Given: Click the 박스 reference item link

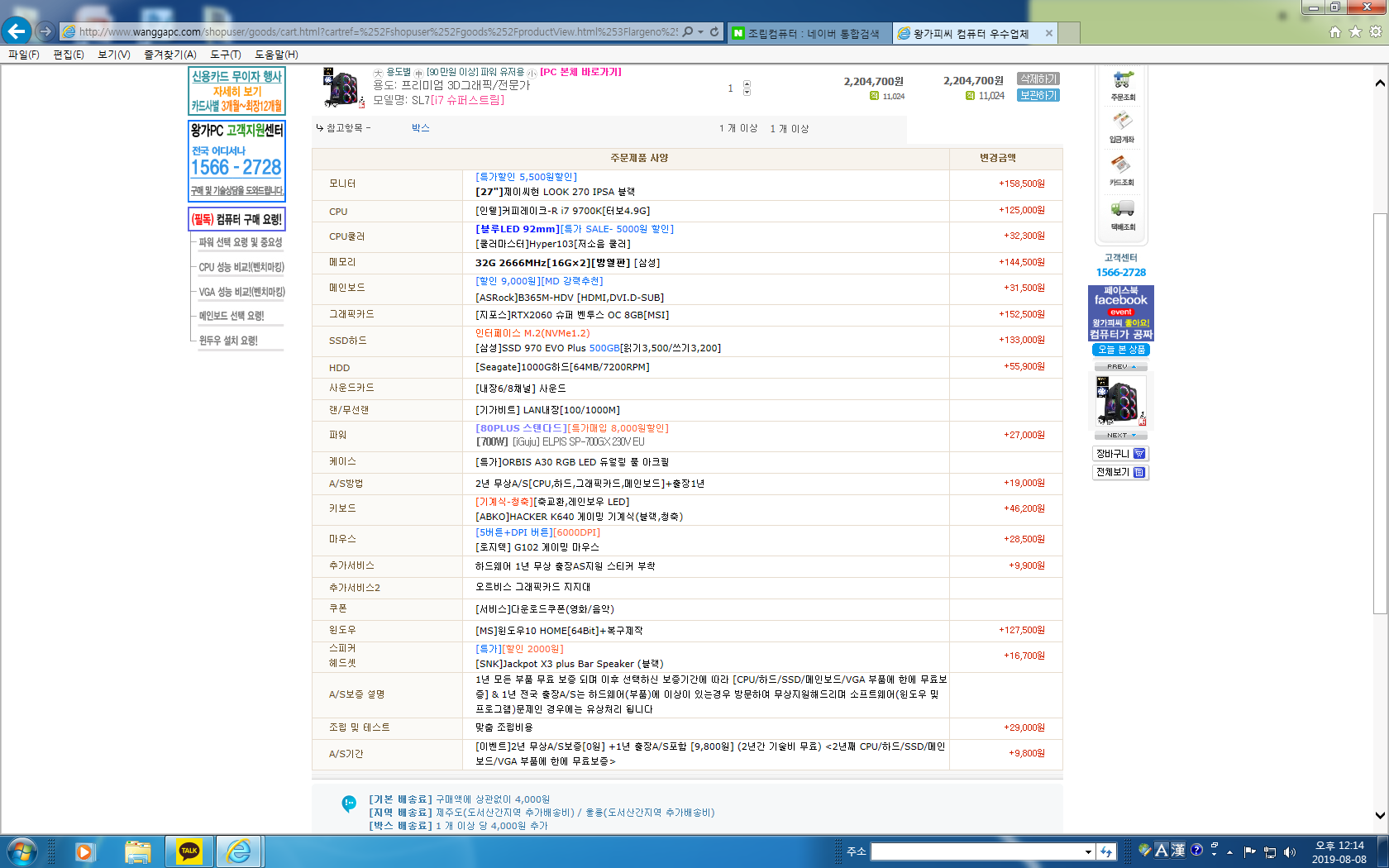Looking at the screenshot, I should click(x=421, y=128).
